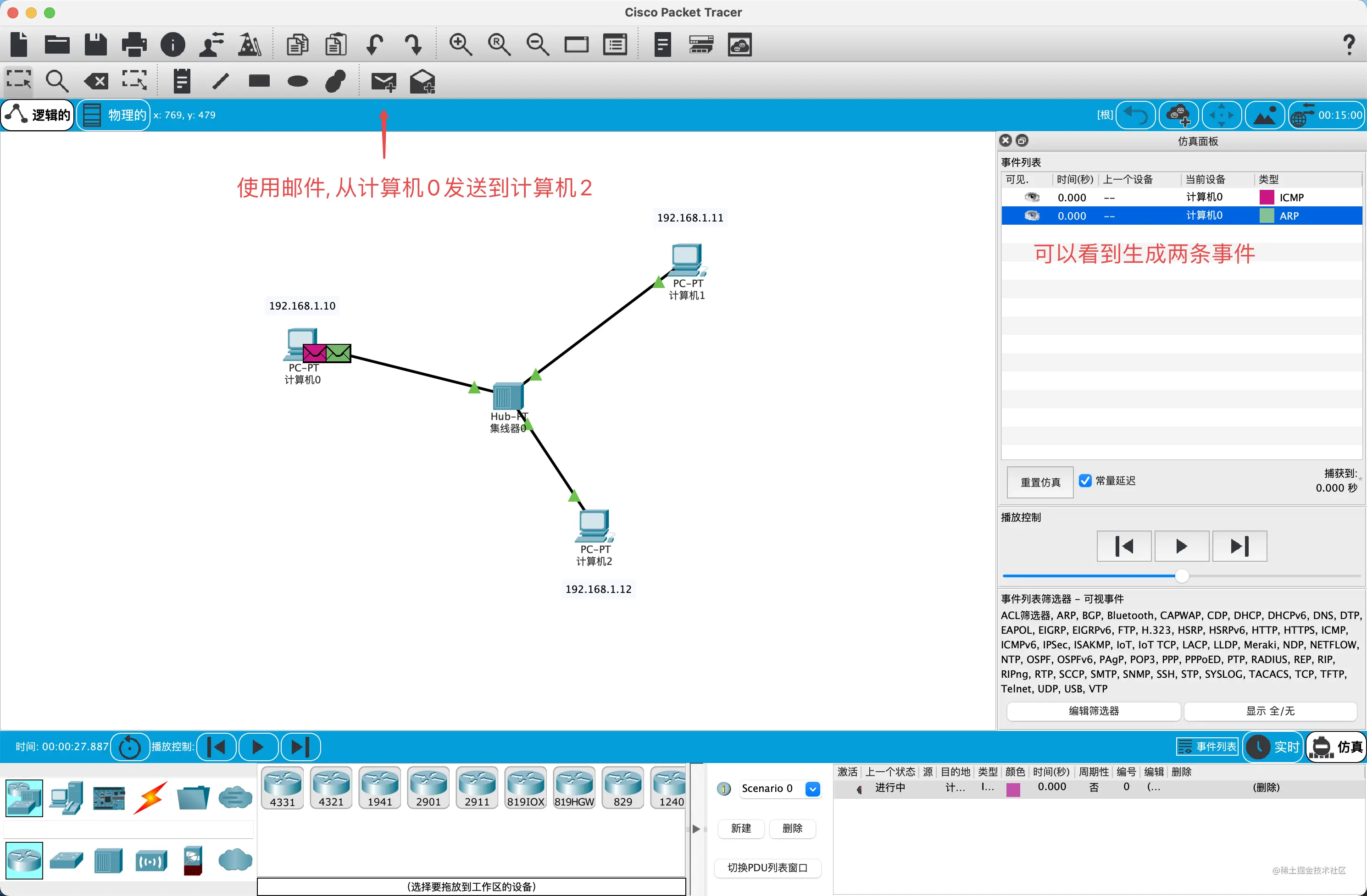This screenshot has width=1367, height=896.
Task: Click the 切换PDU列表窗口 button
Action: (x=767, y=868)
